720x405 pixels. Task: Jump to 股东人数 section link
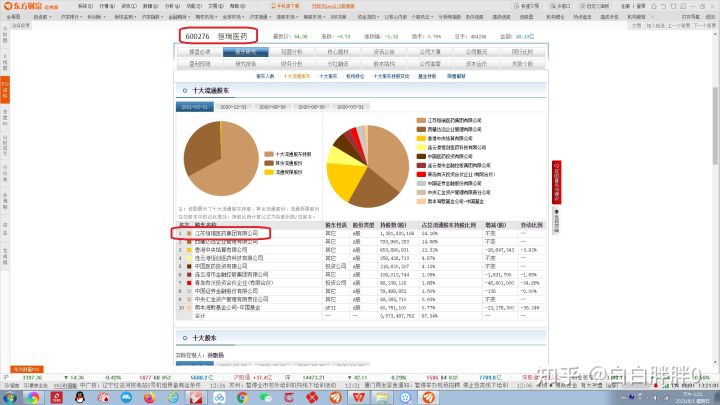pos(265,76)
